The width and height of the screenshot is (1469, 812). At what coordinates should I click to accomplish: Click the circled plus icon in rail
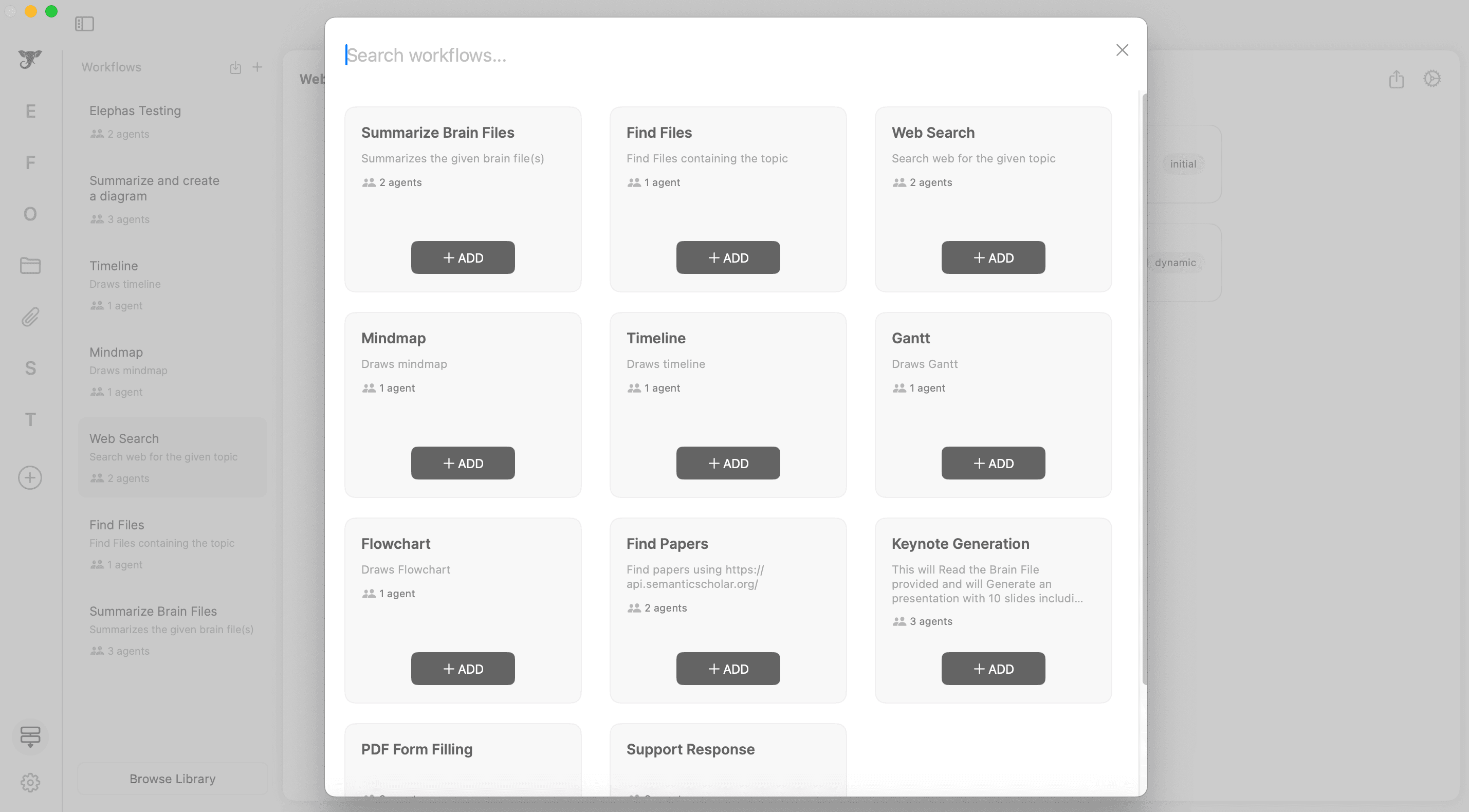30,477
